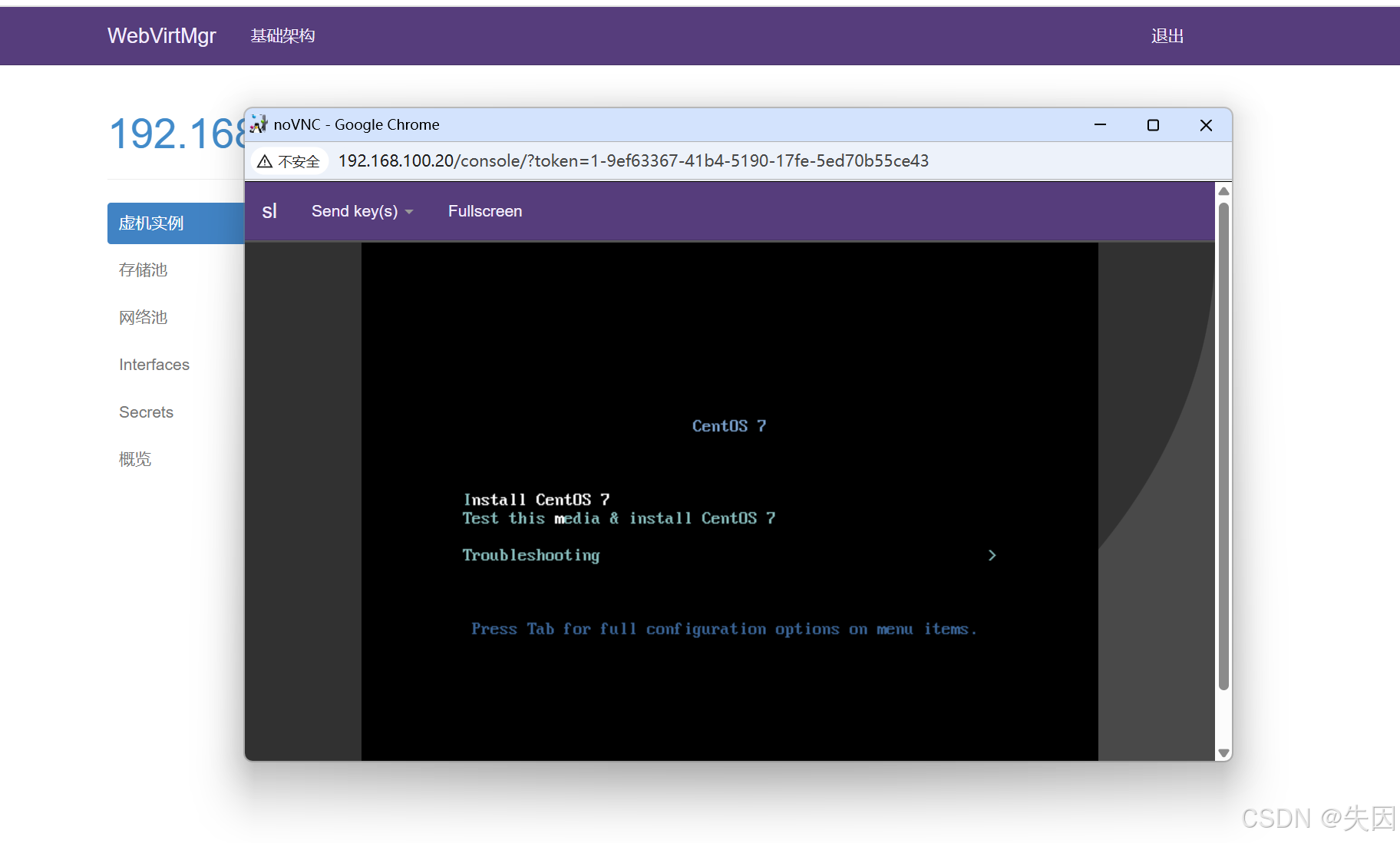Select 'Test this media & install CentOS 7'
1400x843 pixels.
click(x=619, y=518)
